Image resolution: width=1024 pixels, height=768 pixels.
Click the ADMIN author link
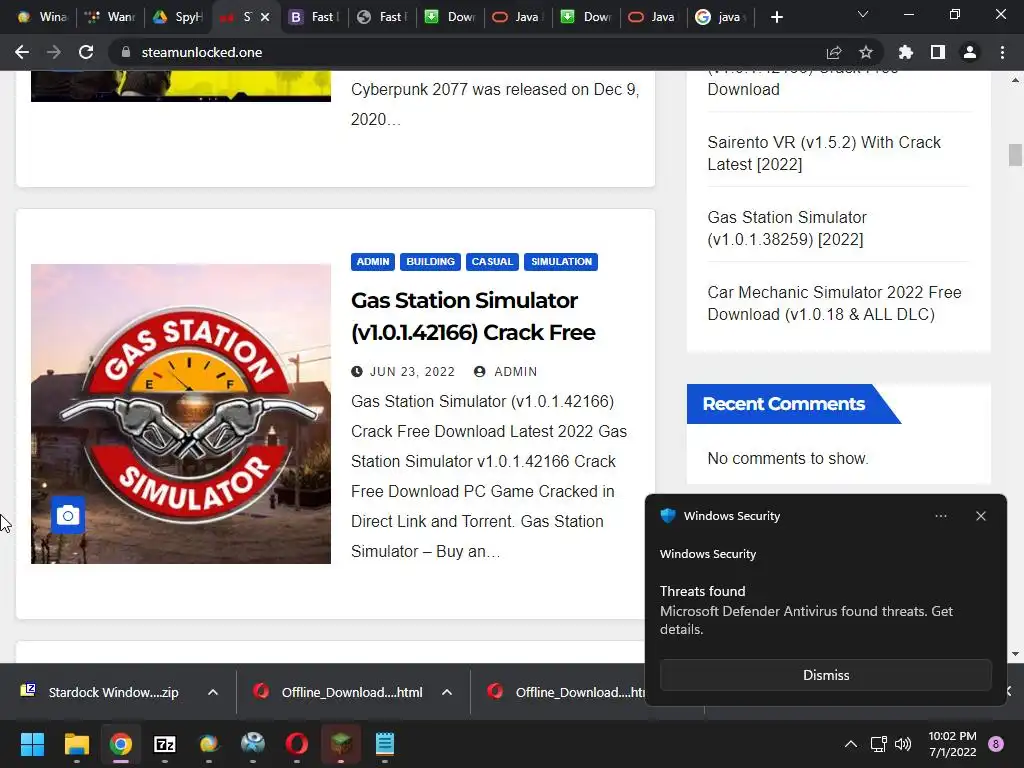click(x=515, y=372)
